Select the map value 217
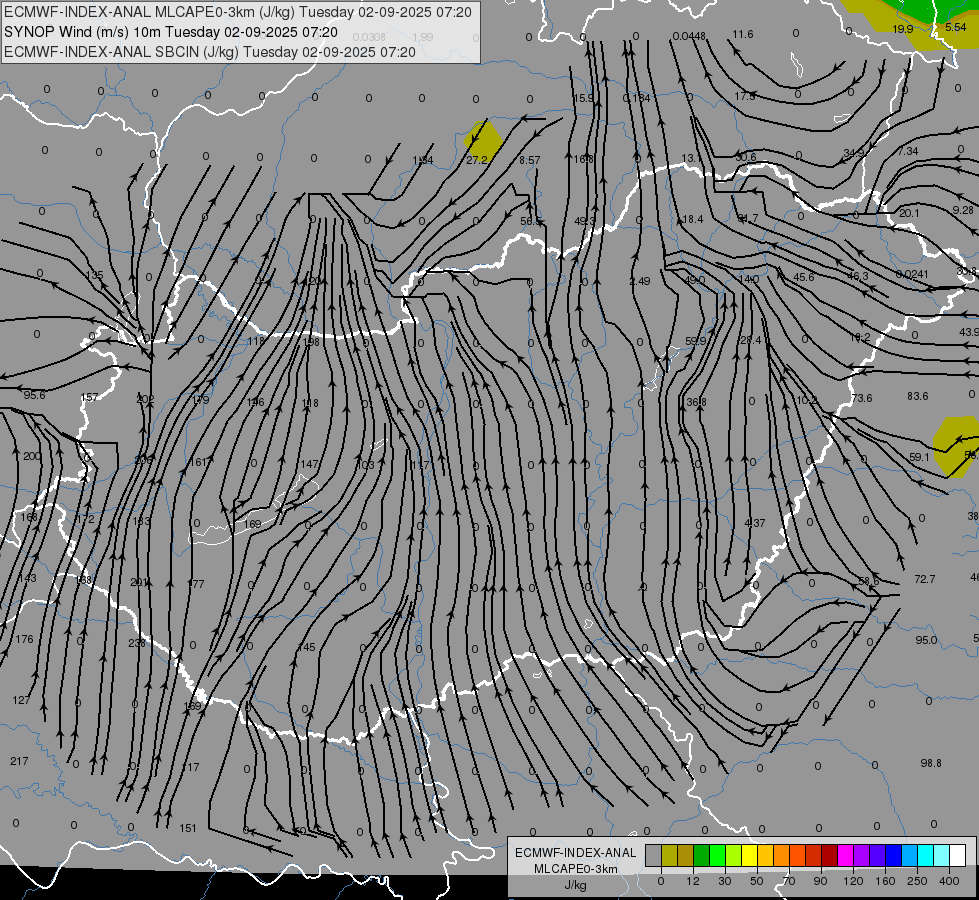 (19, 761)
